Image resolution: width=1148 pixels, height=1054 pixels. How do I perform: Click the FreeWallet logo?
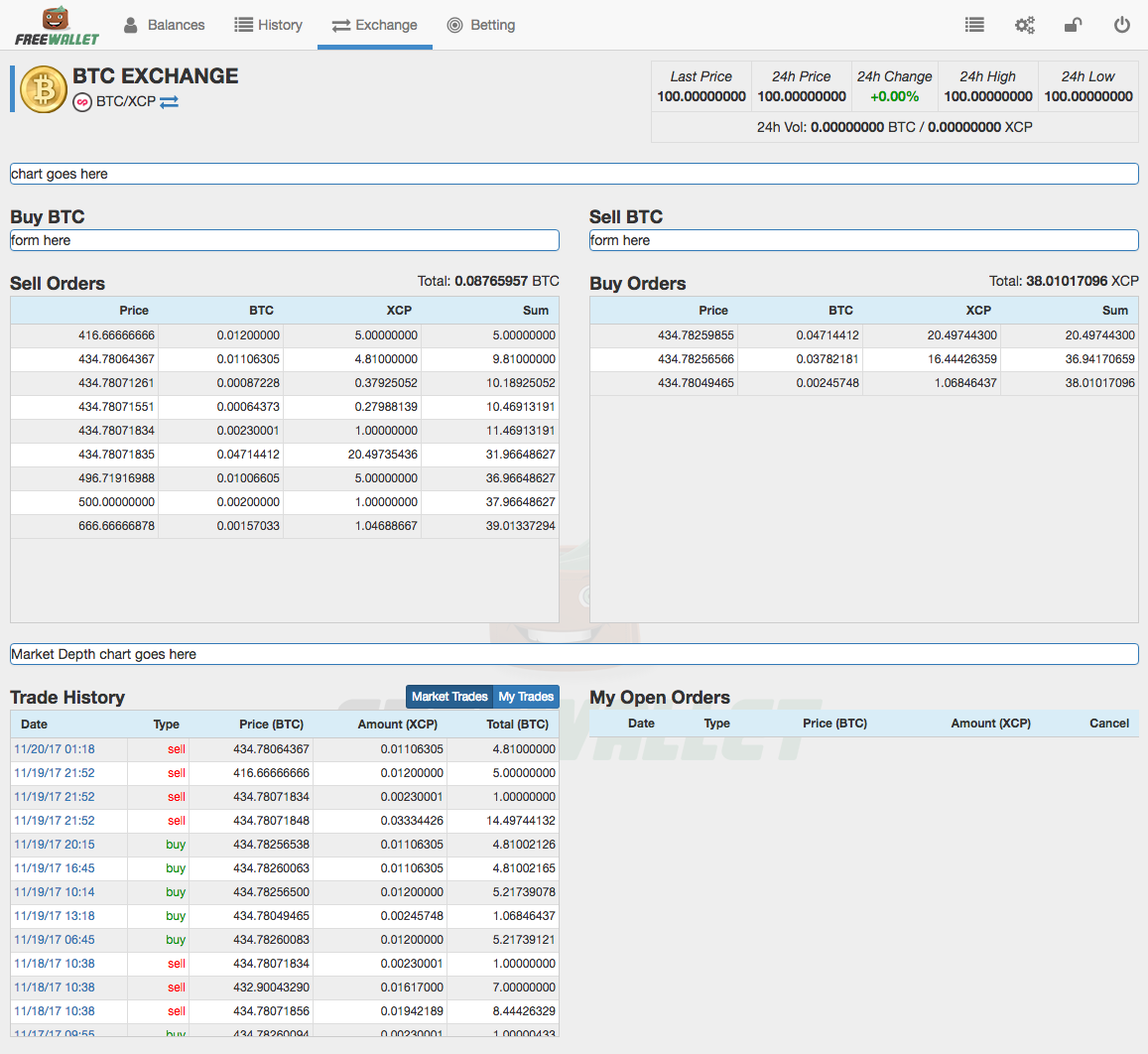click(57, 26)
